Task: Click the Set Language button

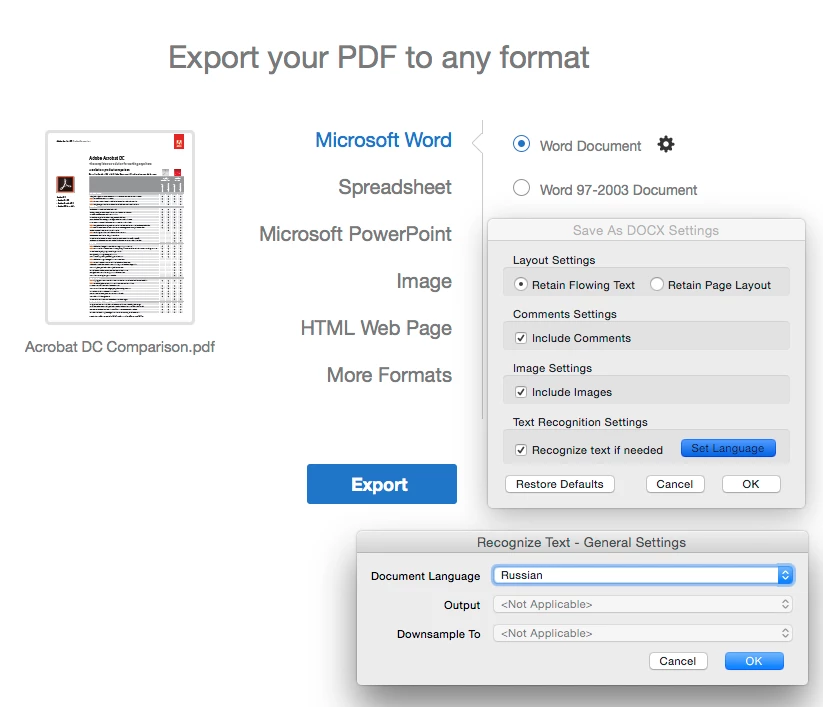Action: point(728,448)
